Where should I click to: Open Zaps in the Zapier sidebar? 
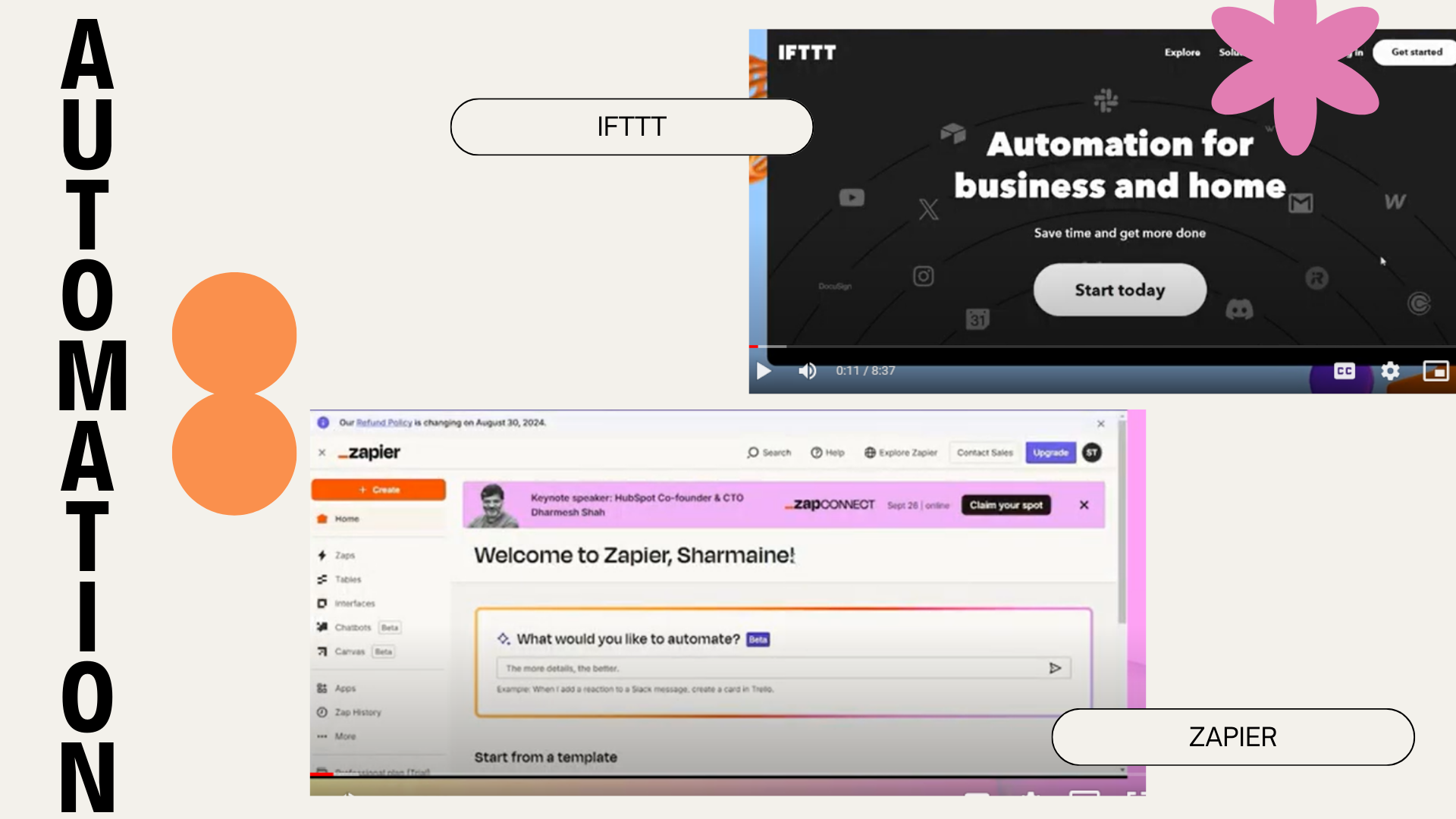pyautogui.click(x=344, y=556)
